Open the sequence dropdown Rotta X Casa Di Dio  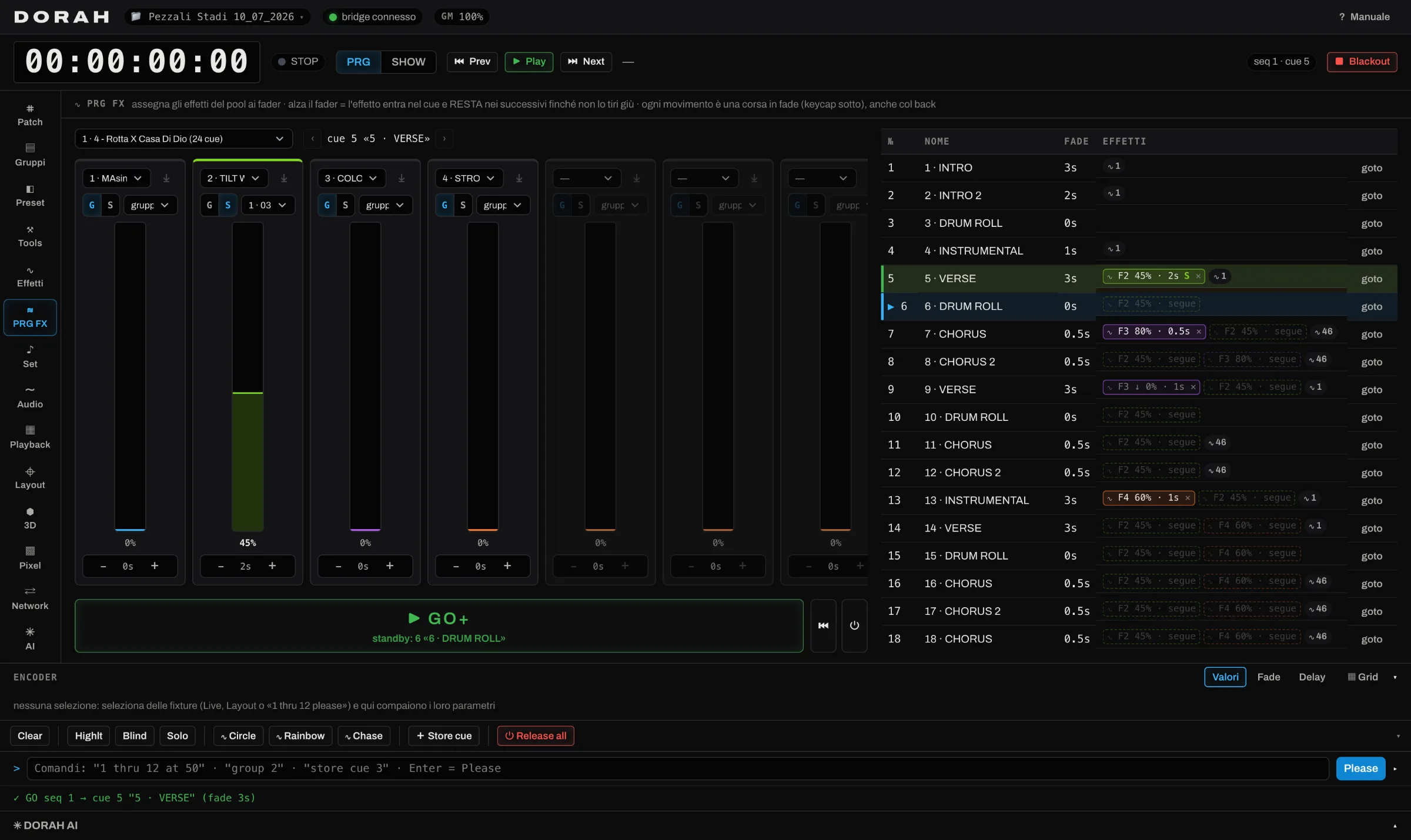(183, 139)
